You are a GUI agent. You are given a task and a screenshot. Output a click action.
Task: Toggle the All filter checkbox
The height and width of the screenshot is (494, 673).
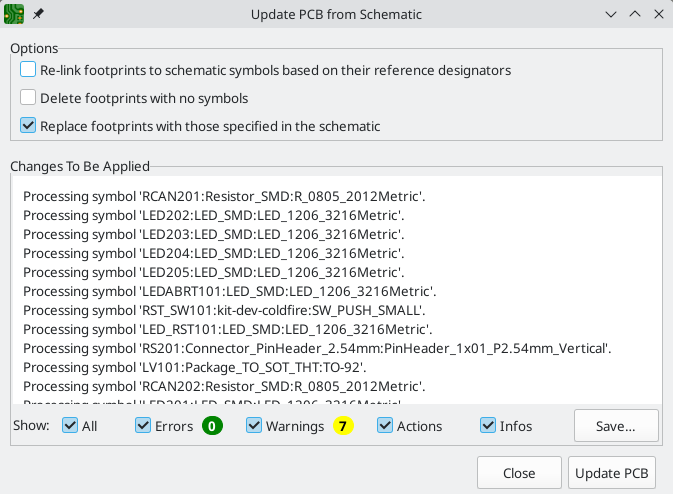pyautogui.click(x=70, y=426)
